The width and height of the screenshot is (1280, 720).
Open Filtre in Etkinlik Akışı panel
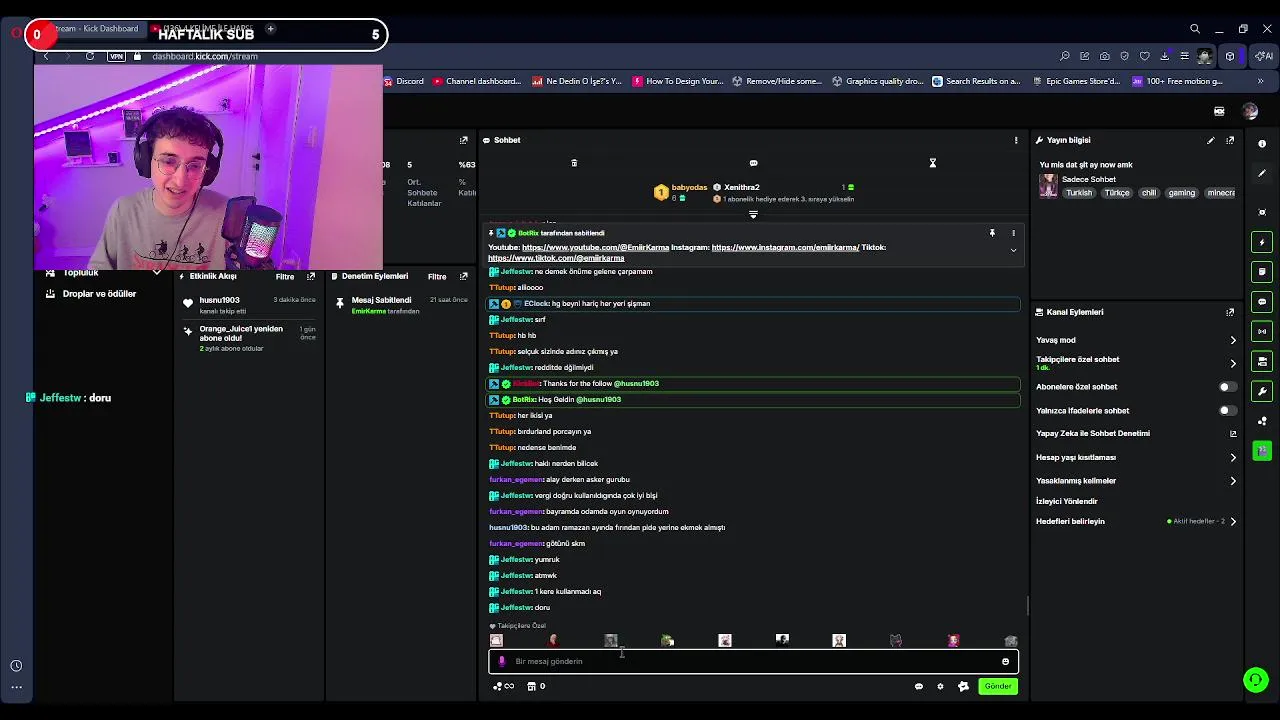click(285, 276)
